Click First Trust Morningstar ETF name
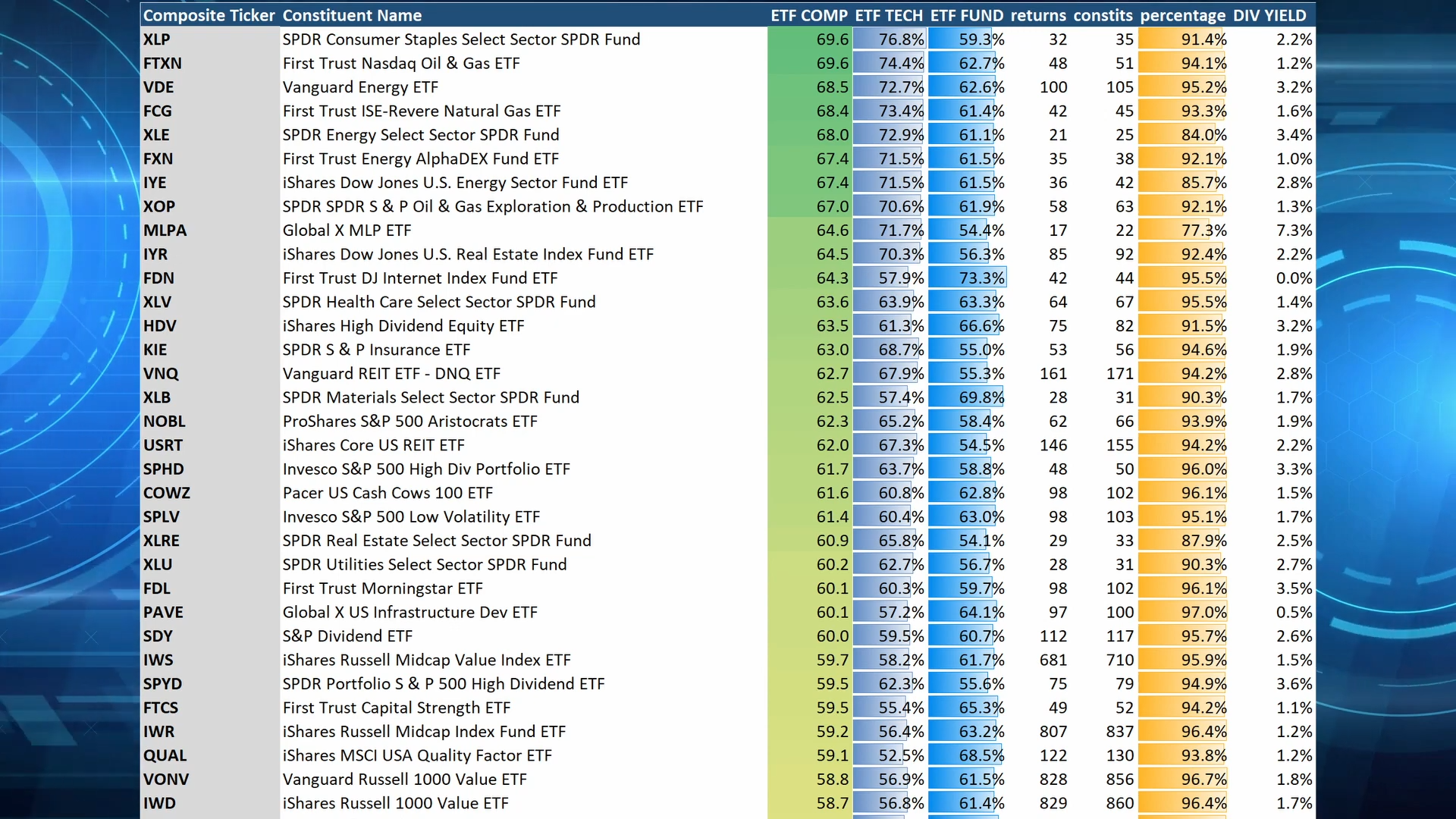The image size is (1456, 819). point(383,588)
